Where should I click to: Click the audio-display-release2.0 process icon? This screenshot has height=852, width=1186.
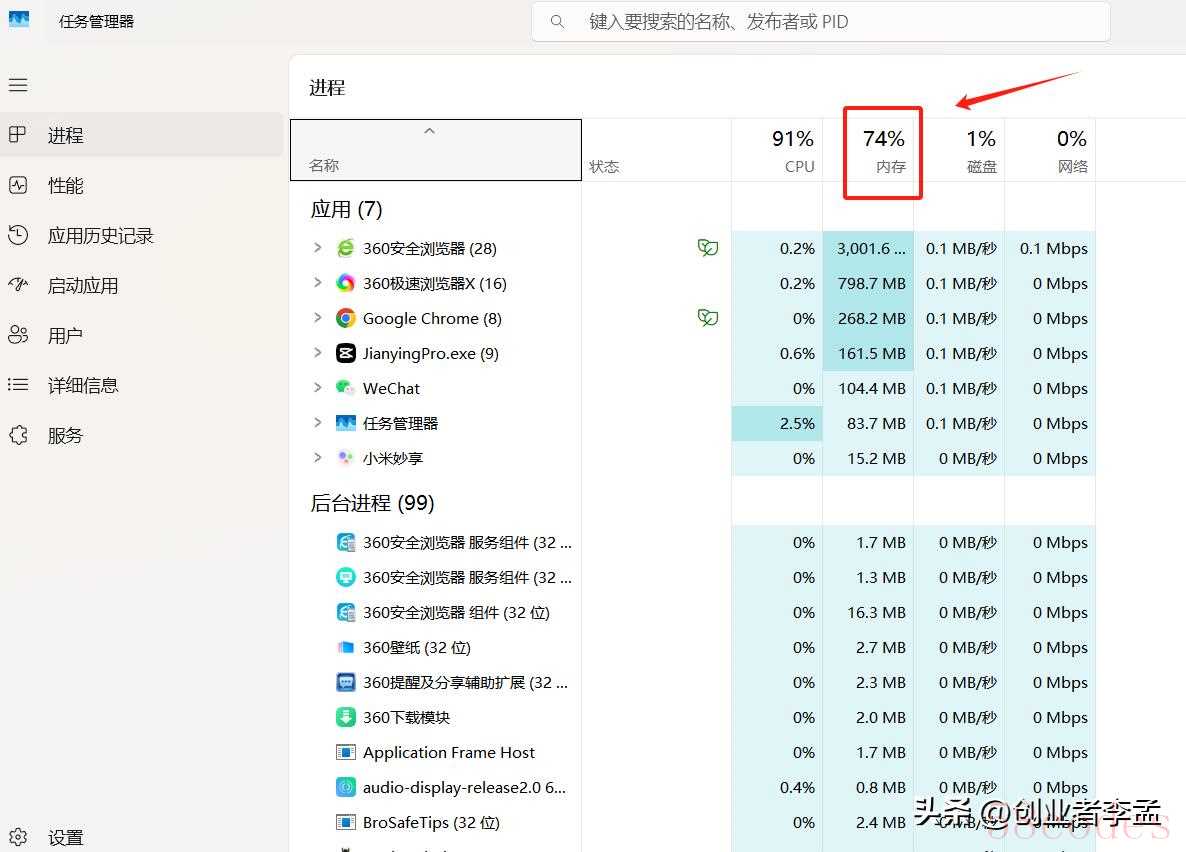346,787
